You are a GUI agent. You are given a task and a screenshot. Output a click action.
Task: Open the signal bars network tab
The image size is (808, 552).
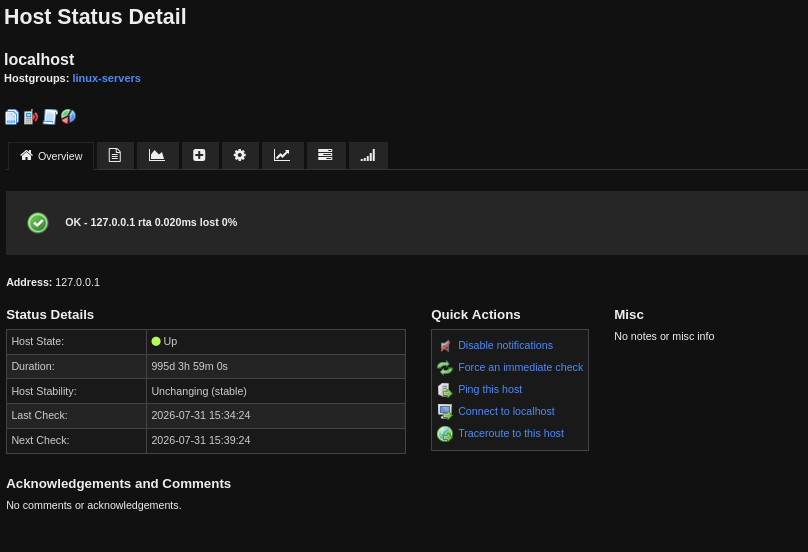pyautogui.click(x=368, y=156)
